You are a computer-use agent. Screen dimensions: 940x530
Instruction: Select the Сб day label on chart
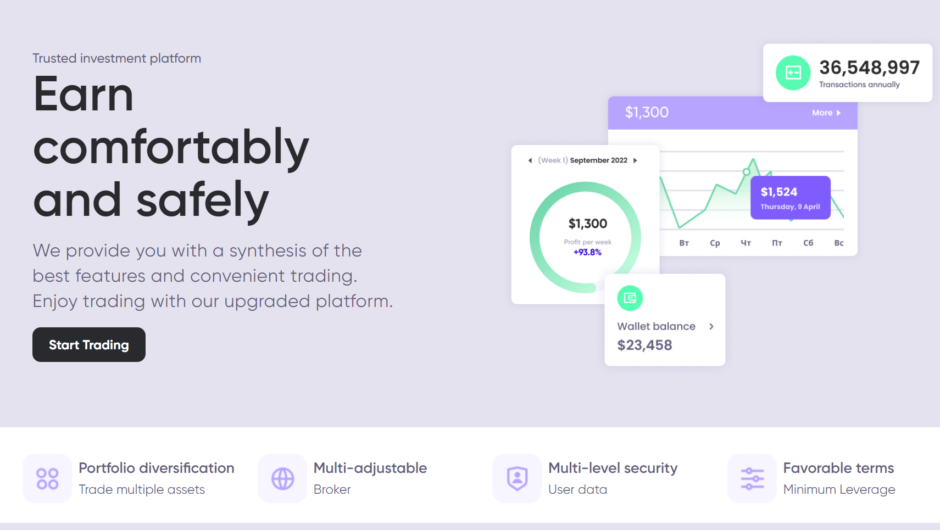tap(808, 243)
